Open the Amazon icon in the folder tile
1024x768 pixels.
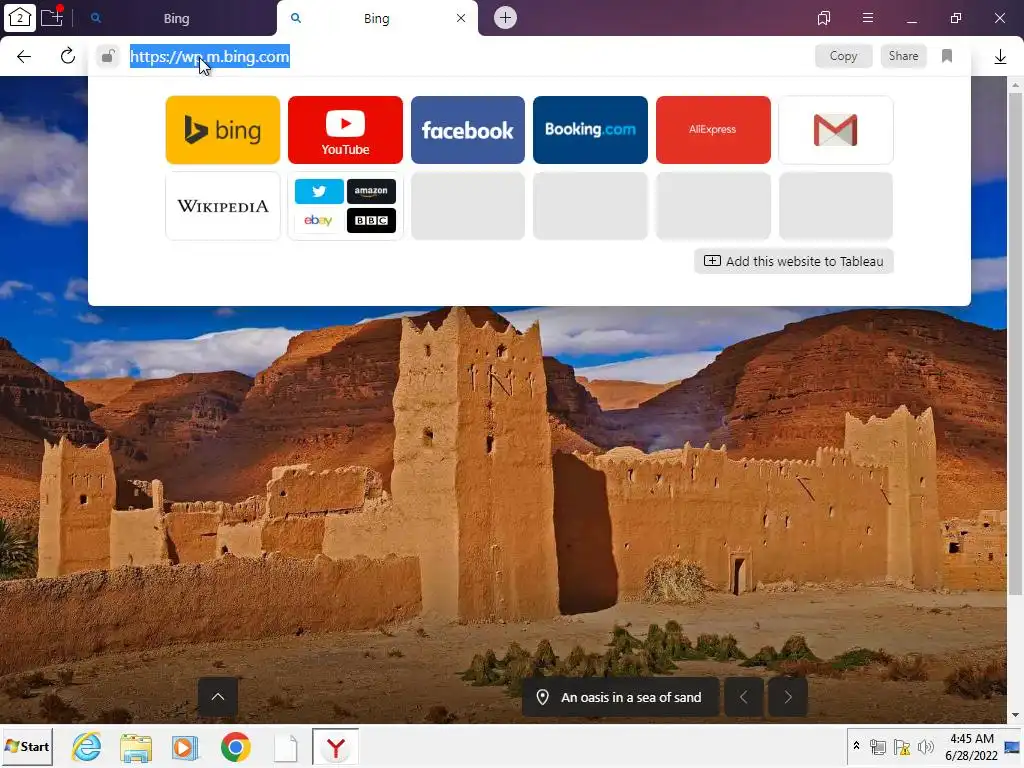(x=371, y=191)
